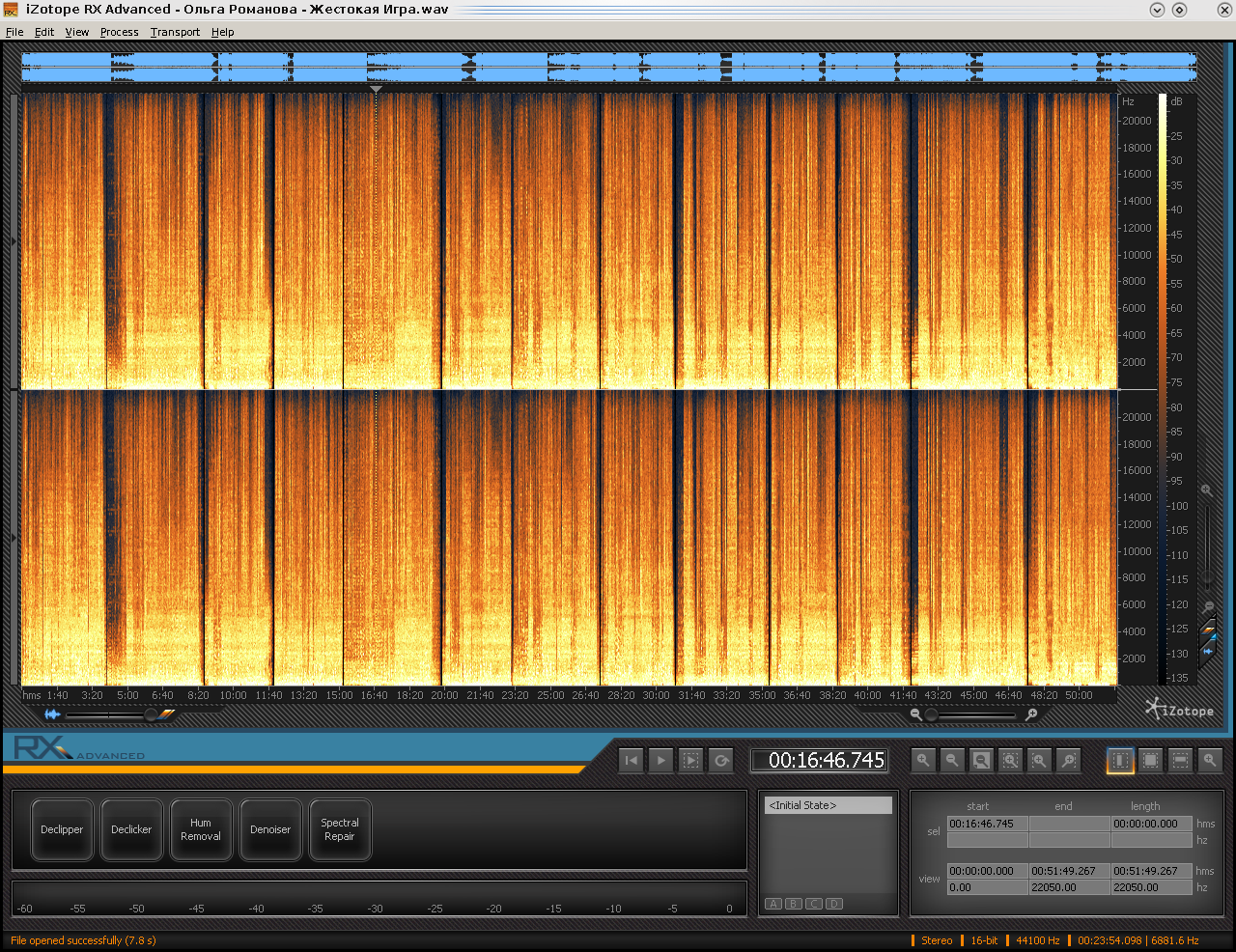Viewport: 1236px width, 952px height.
Task: Open the Declicker module
Action: 131,829
